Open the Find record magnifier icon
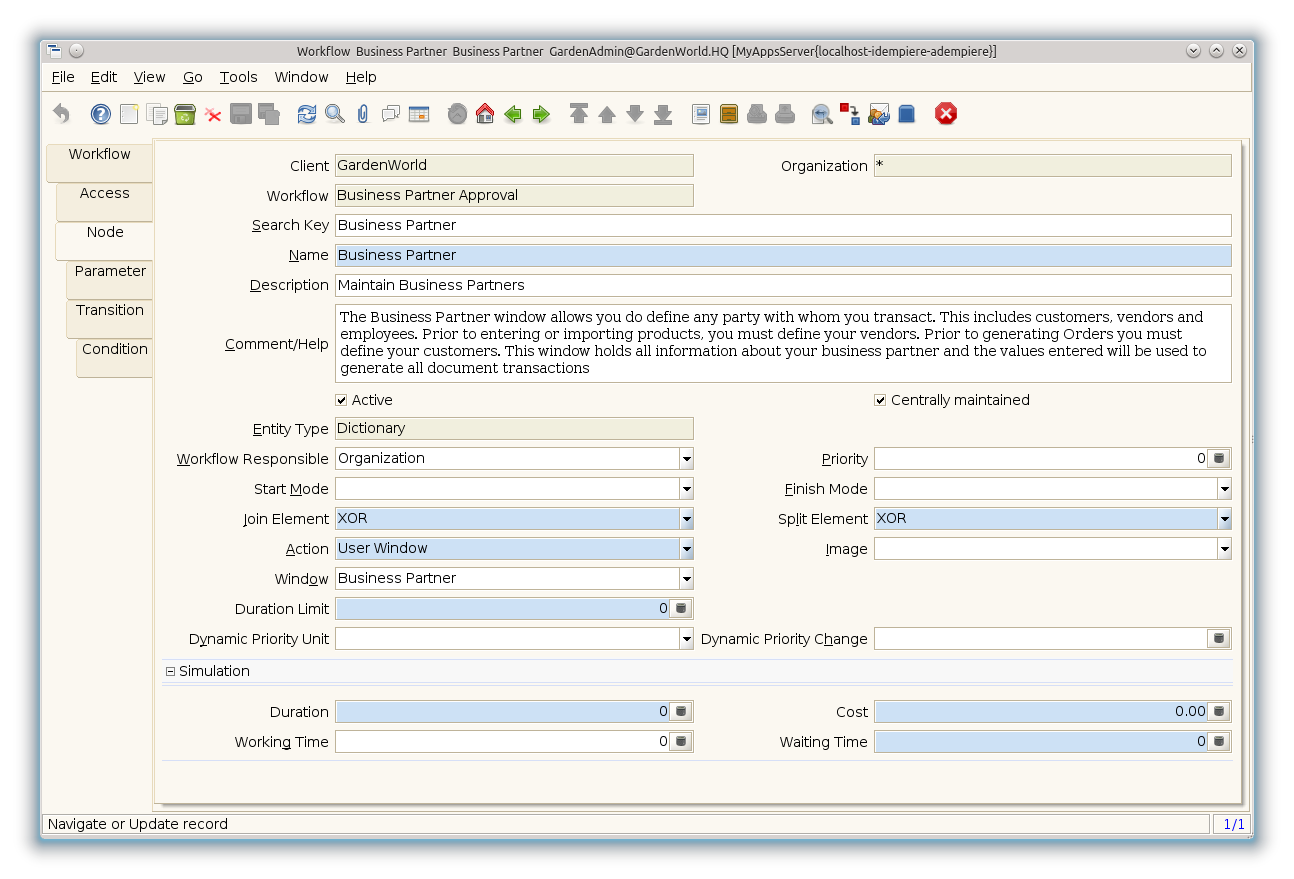Image resolution: width=1294 pixels, height=879 pixels. [335, 114]
